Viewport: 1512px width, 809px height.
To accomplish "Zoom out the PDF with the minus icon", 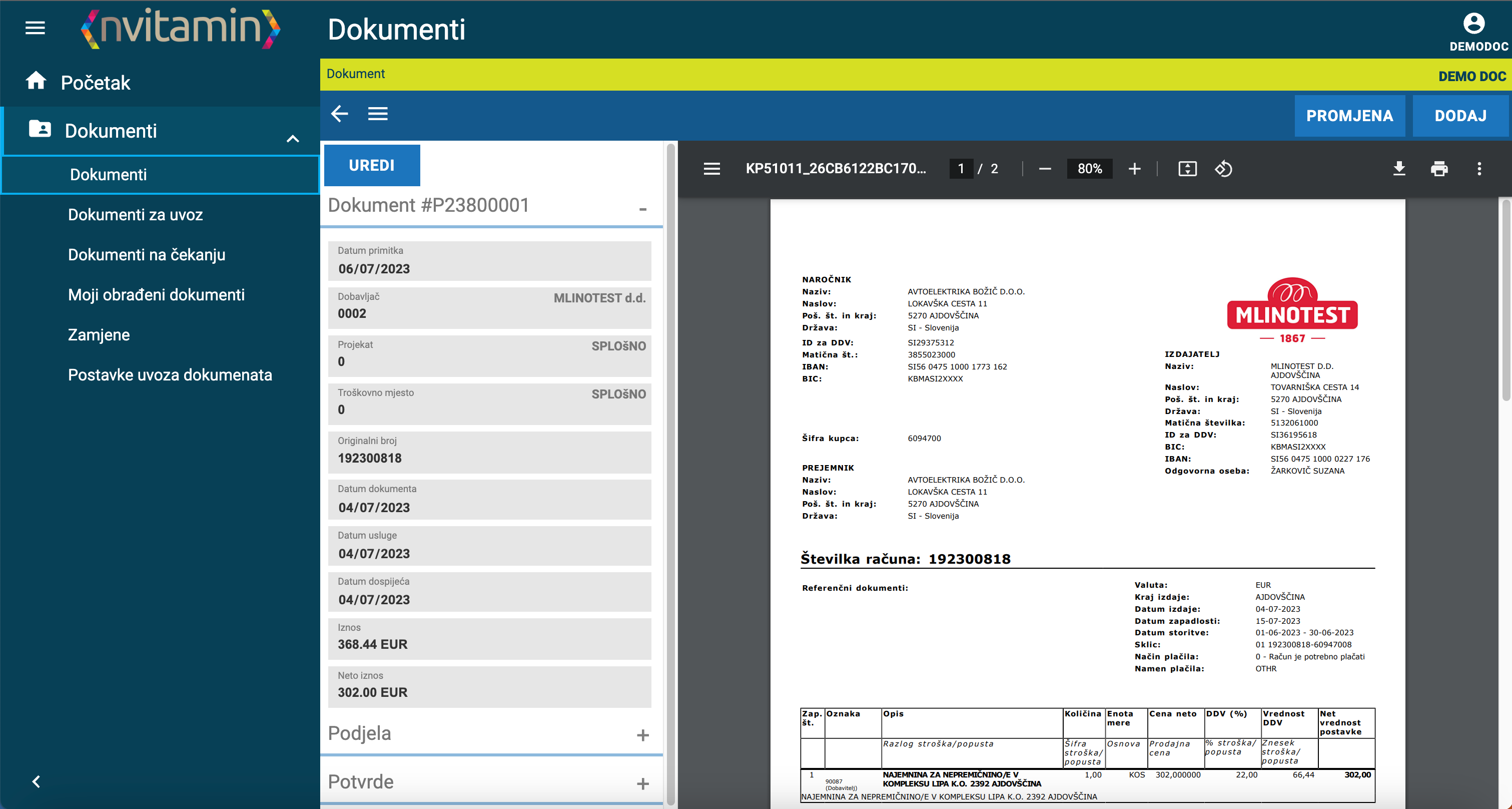I will tap(1045, 169).
